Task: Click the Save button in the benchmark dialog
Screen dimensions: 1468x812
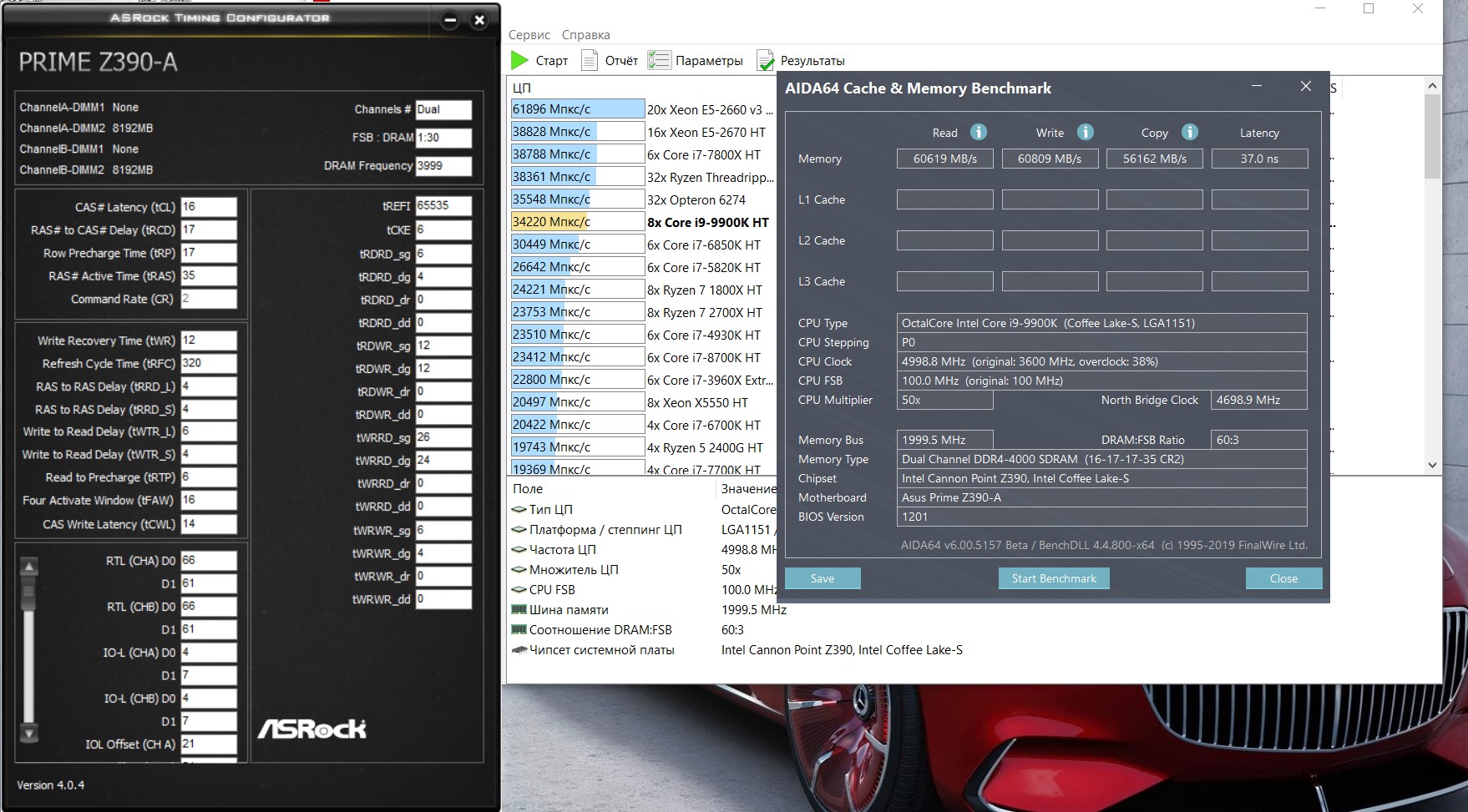Action: (x=823, y=578)
